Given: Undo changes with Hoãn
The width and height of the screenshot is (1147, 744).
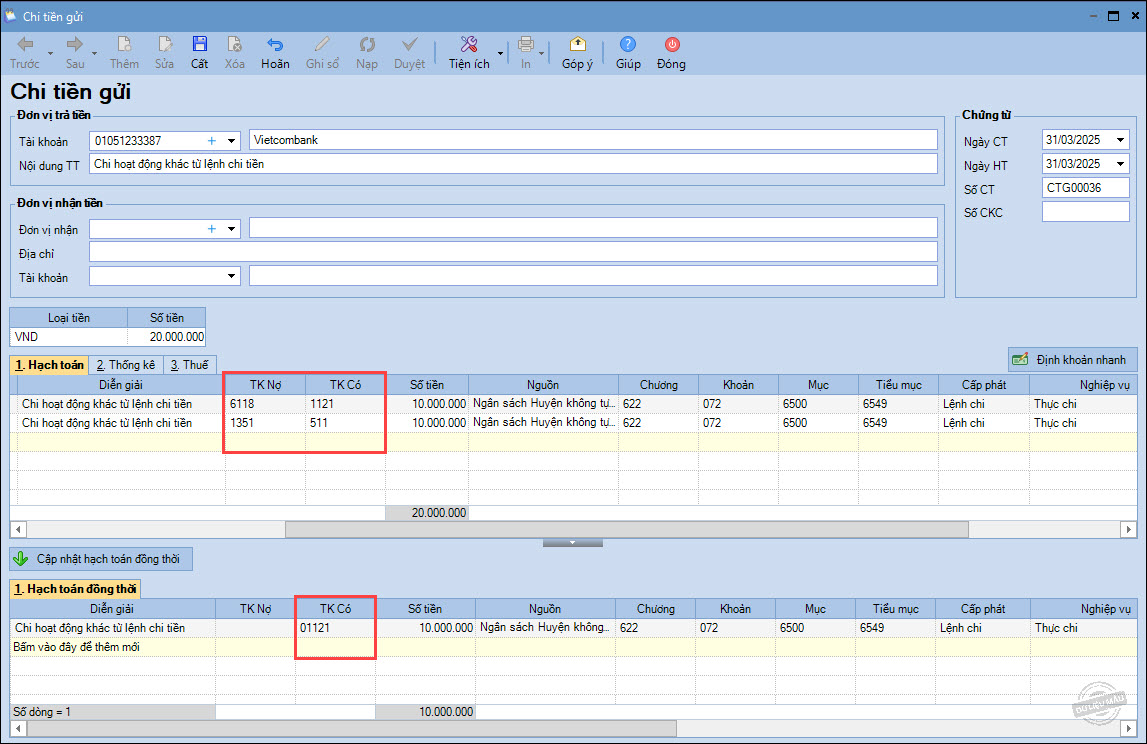Looking at the screenshot, I should click(275, 53).
